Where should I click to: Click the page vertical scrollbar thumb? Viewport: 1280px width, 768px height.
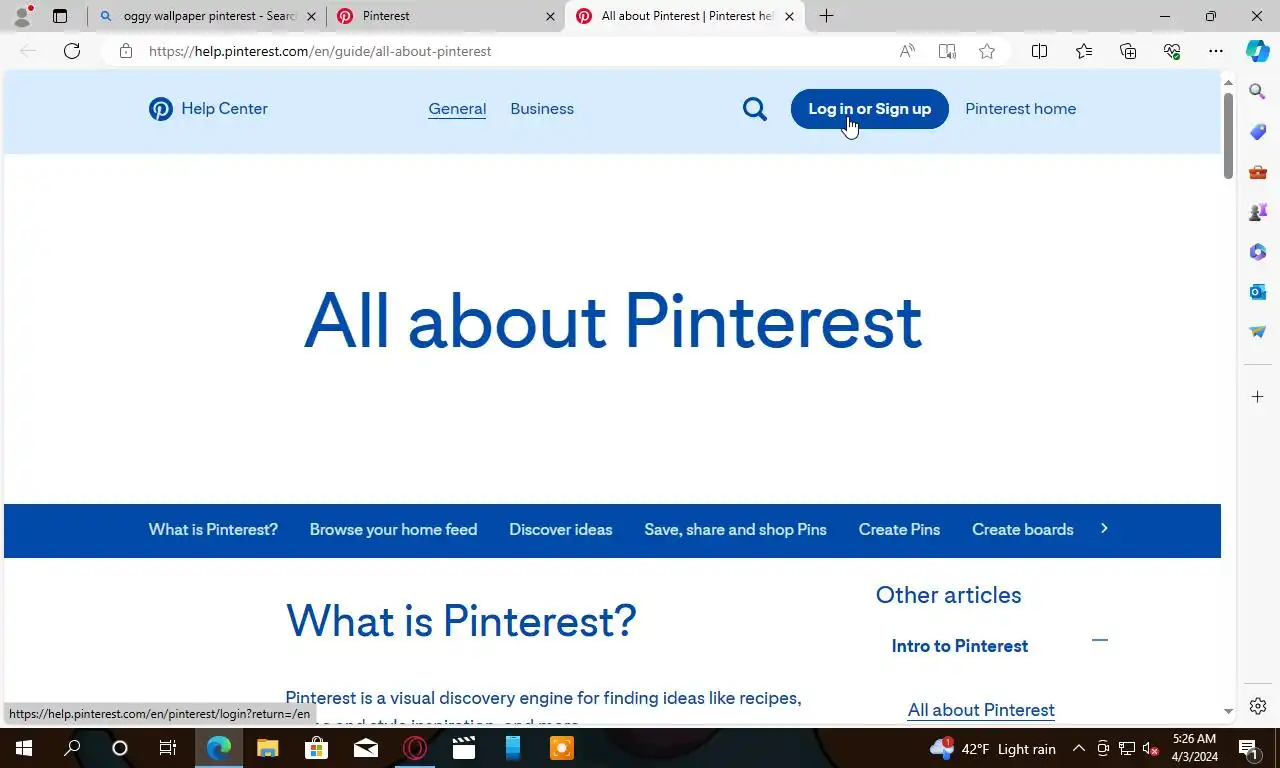(1228, 136)
